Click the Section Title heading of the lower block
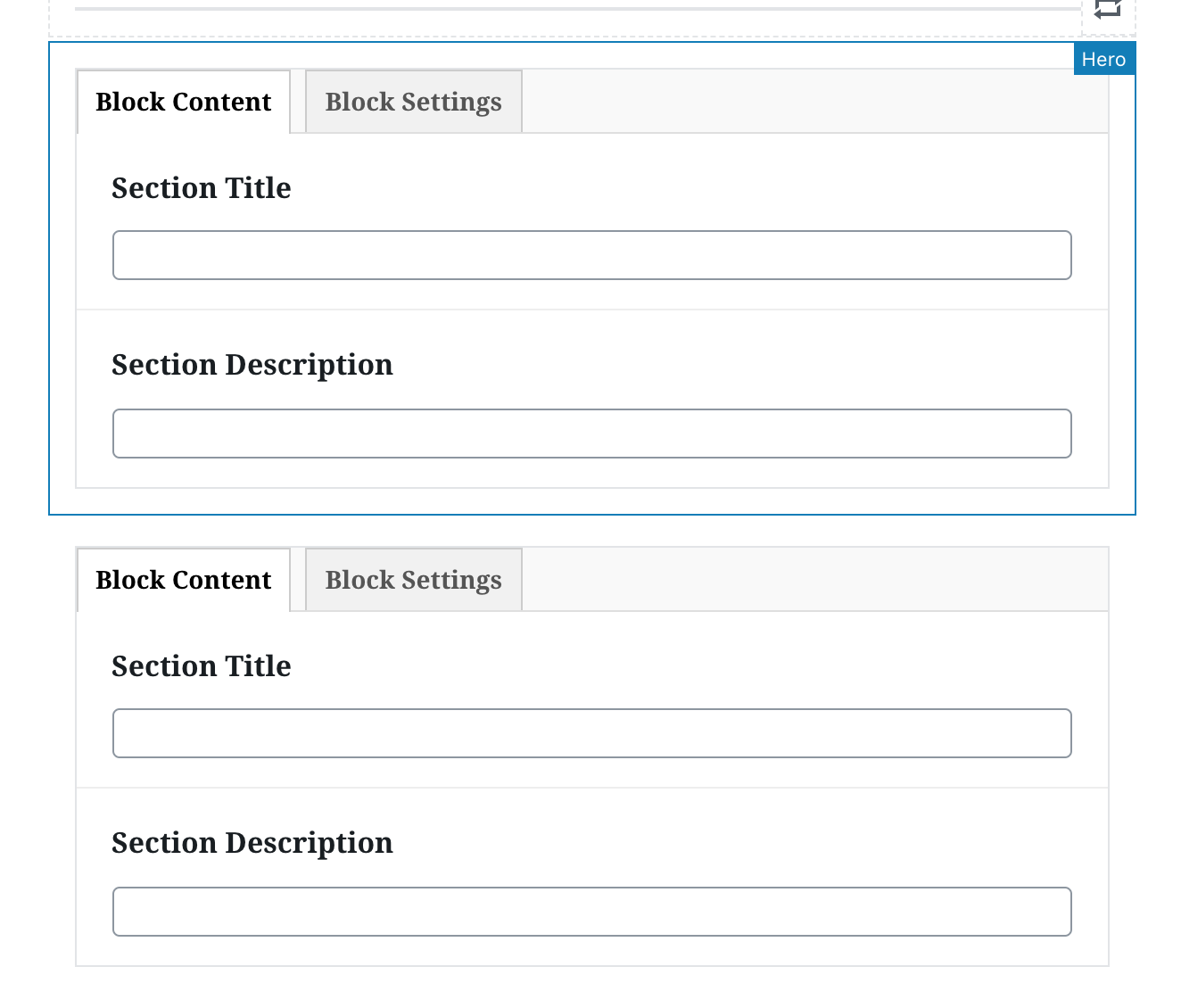Screen dimensions: 1181x1008 (x=201, y=666)
